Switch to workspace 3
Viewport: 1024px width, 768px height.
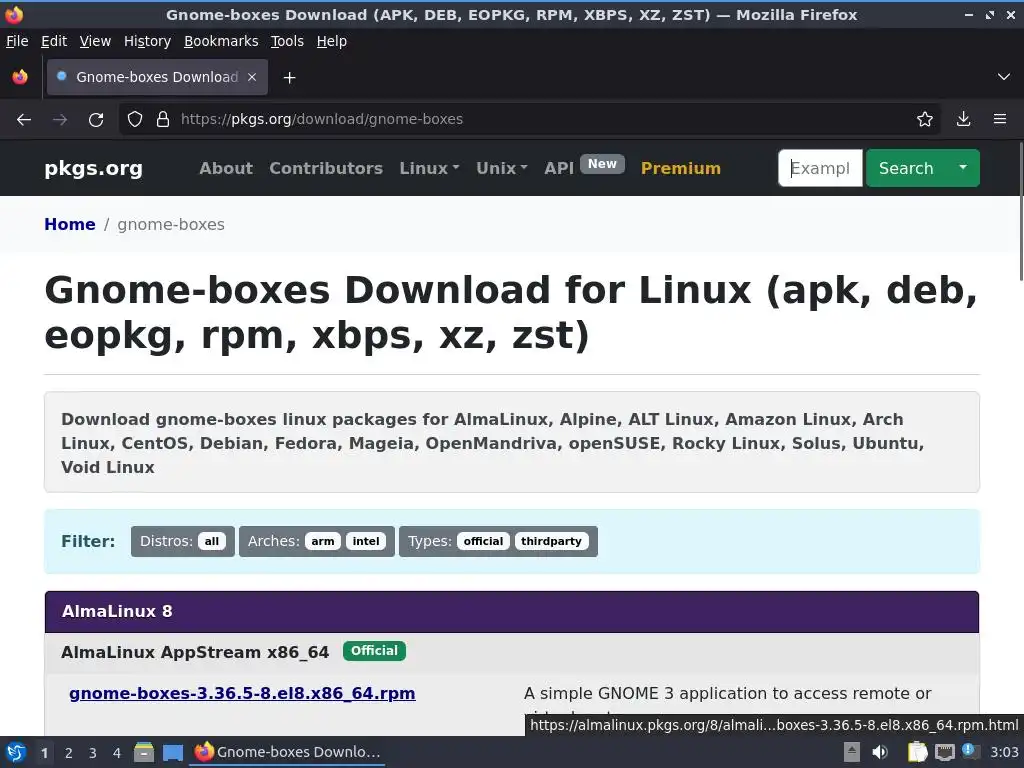pyautogui.click(x=93, y=753)
